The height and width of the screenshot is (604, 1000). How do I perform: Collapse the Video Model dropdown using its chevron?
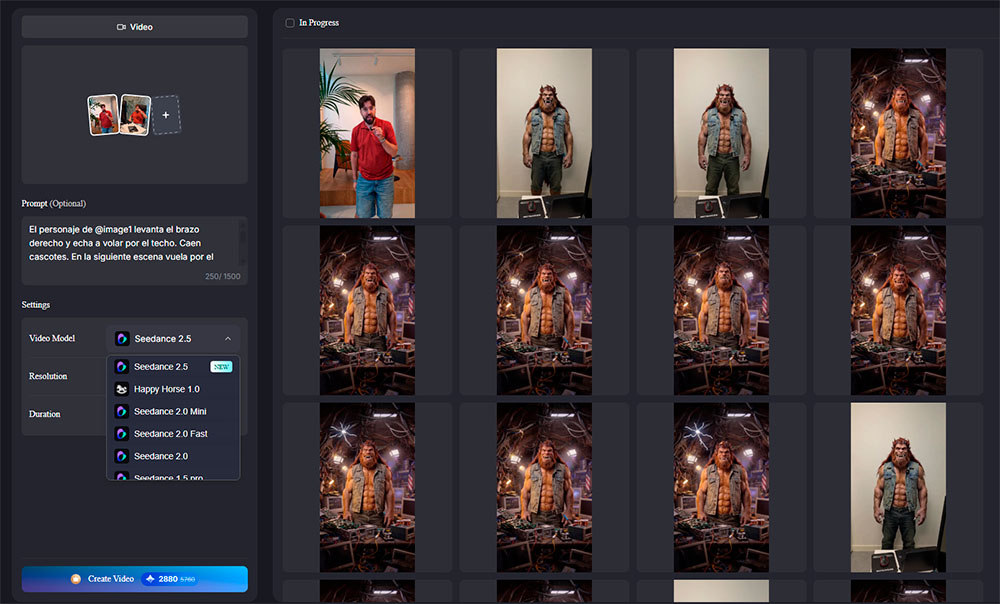pos(228,339)
